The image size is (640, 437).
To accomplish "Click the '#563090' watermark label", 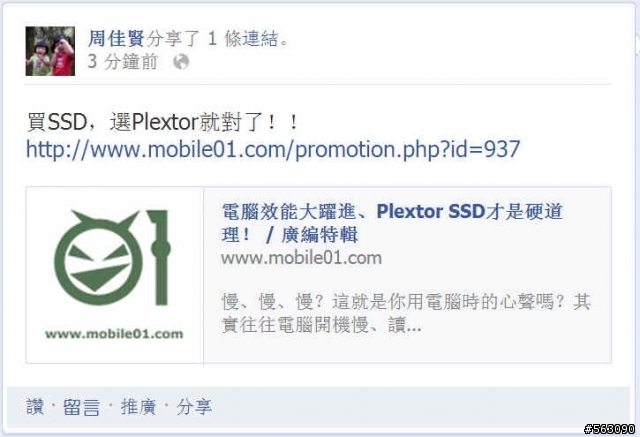I will point(610,429).
